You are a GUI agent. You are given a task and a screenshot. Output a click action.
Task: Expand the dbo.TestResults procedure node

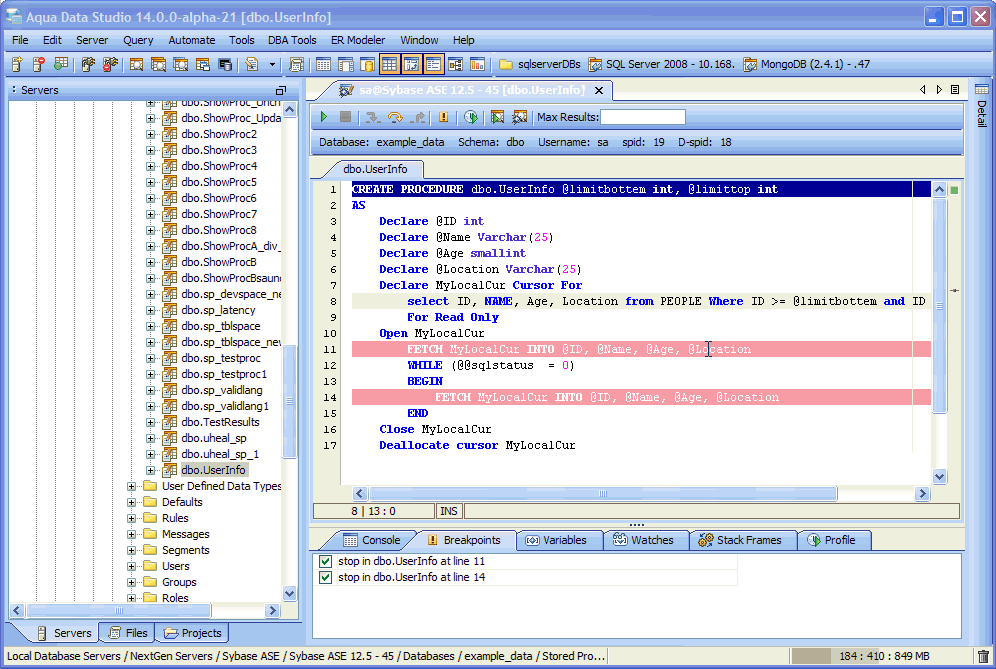pyautogui.click(x=151, y=422)
